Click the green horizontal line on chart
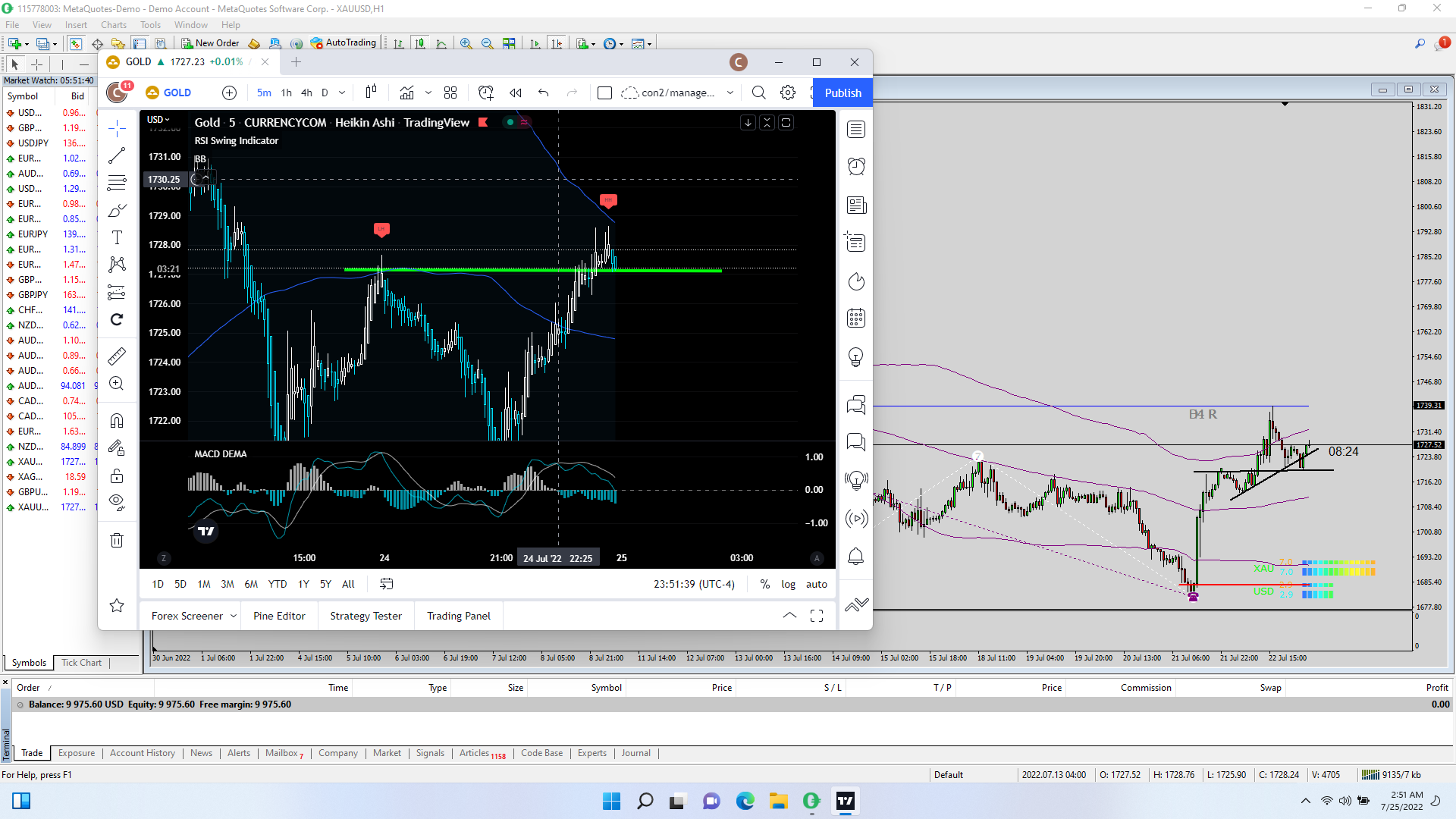 click(x=667, y=270)
